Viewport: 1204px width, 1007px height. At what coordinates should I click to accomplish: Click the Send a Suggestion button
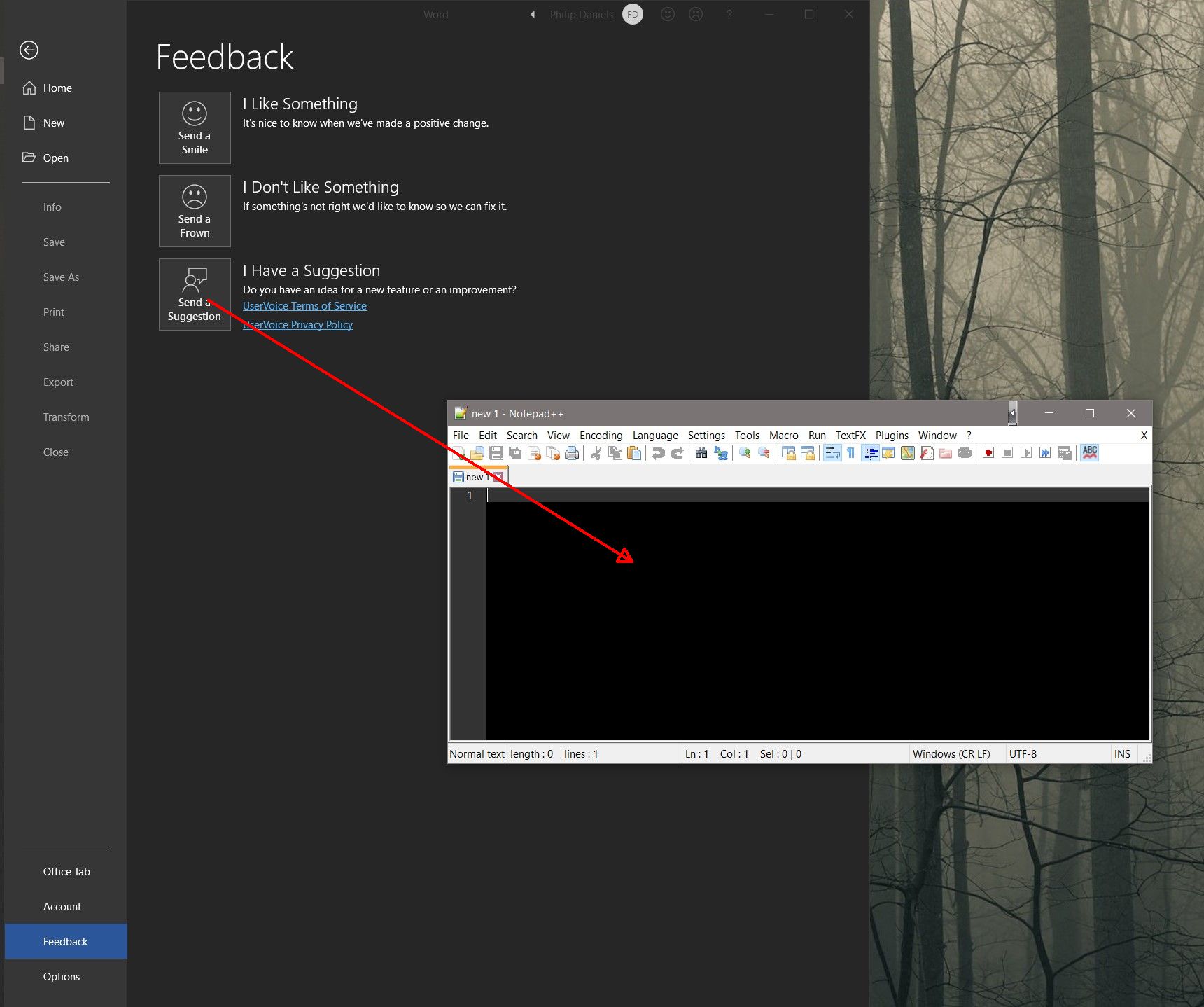coord(195,294)
